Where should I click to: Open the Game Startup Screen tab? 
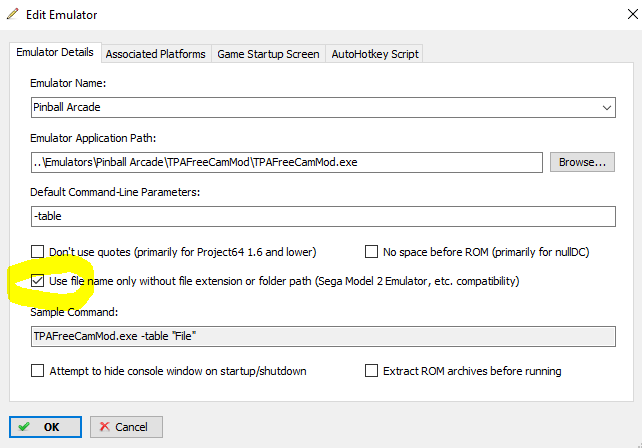268,54
